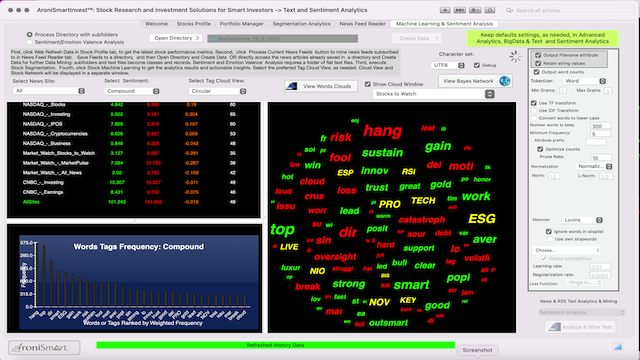Click the Screenshot button at bottom

click(x=477, y=350)
